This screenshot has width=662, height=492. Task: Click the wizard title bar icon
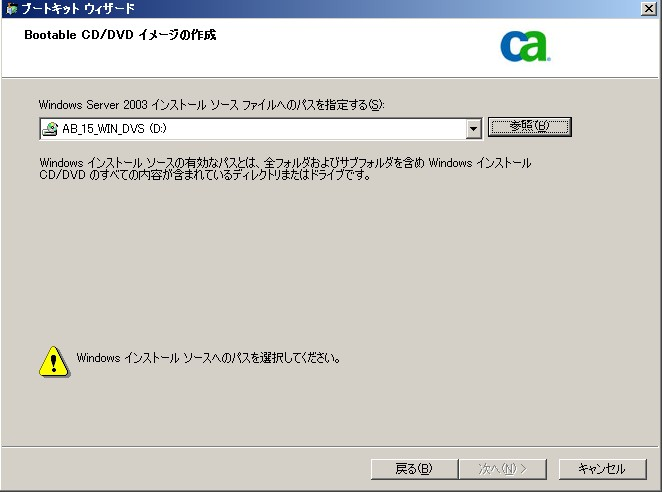[x=11, y=8]
